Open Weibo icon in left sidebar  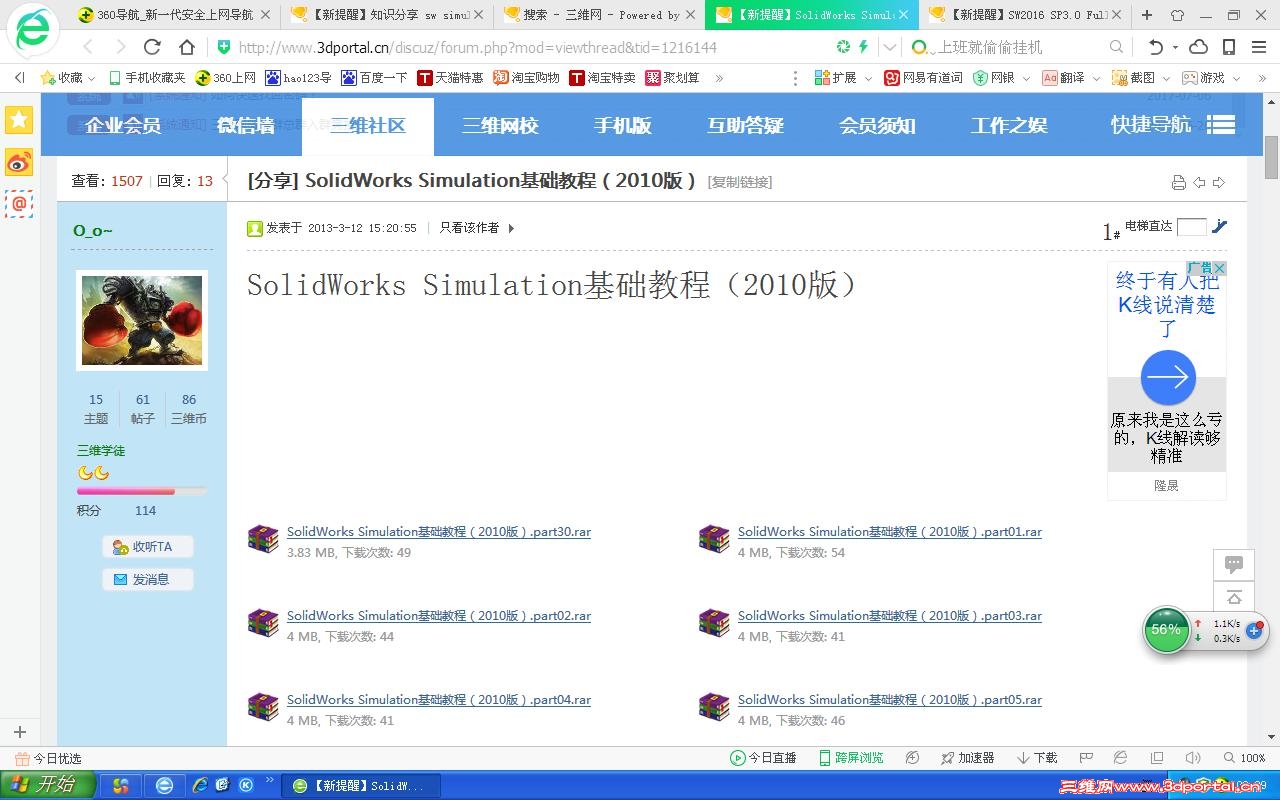[19, 162]
